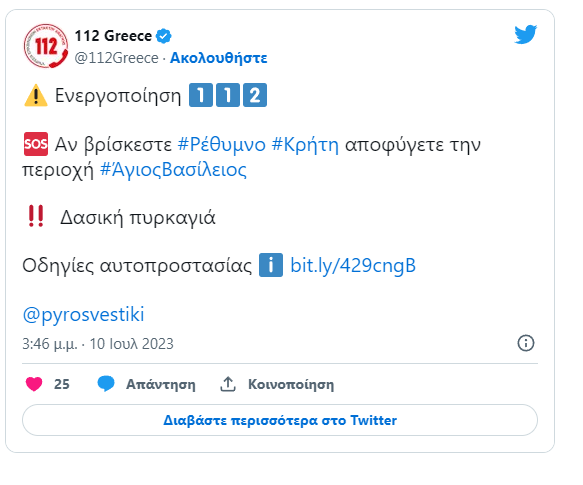
Task: Click the blue information emoji before link
Action: (271, 265)
